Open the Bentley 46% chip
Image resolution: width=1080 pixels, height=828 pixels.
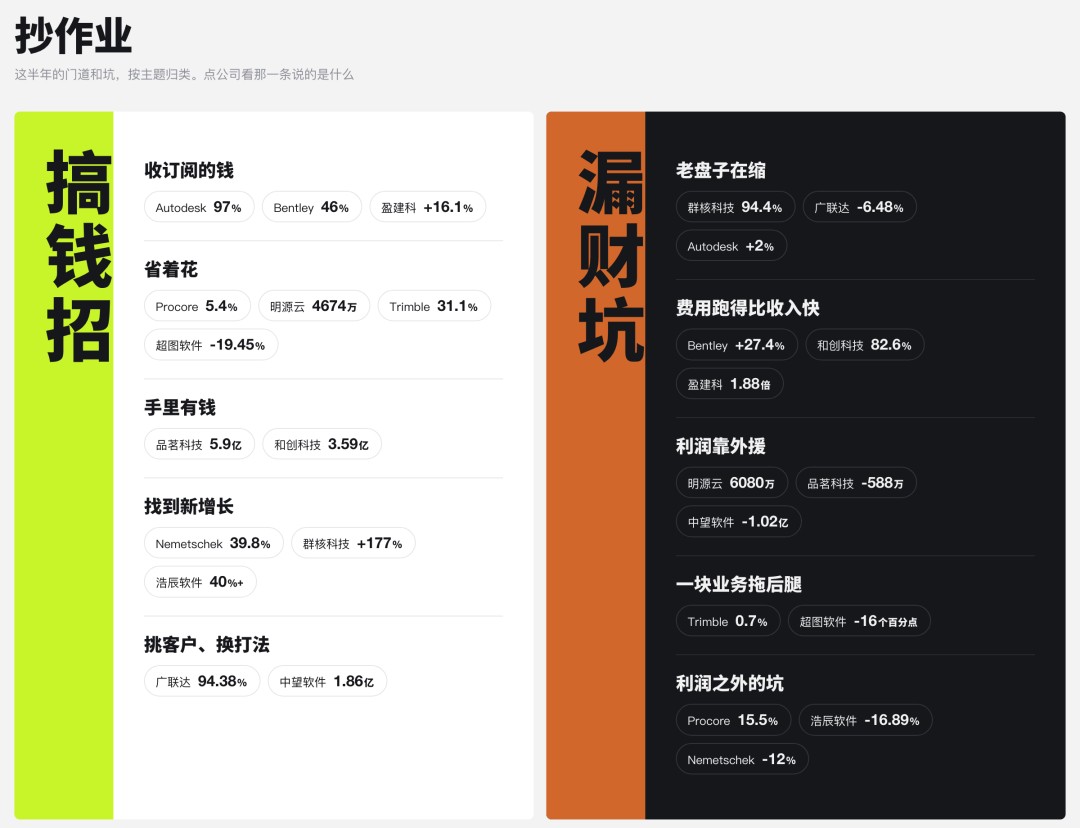[x=311, y=207]
